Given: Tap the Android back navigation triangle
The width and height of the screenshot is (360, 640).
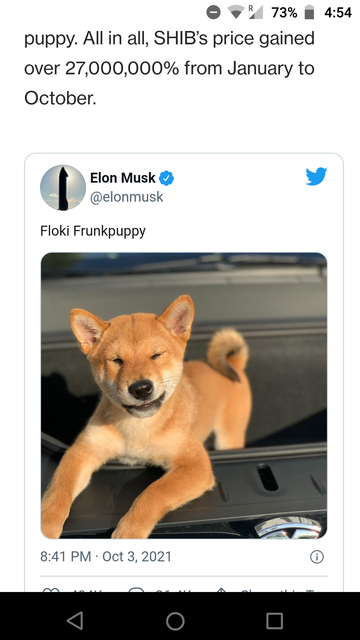Looking at the screenshot, I should [x=76, y=620].
